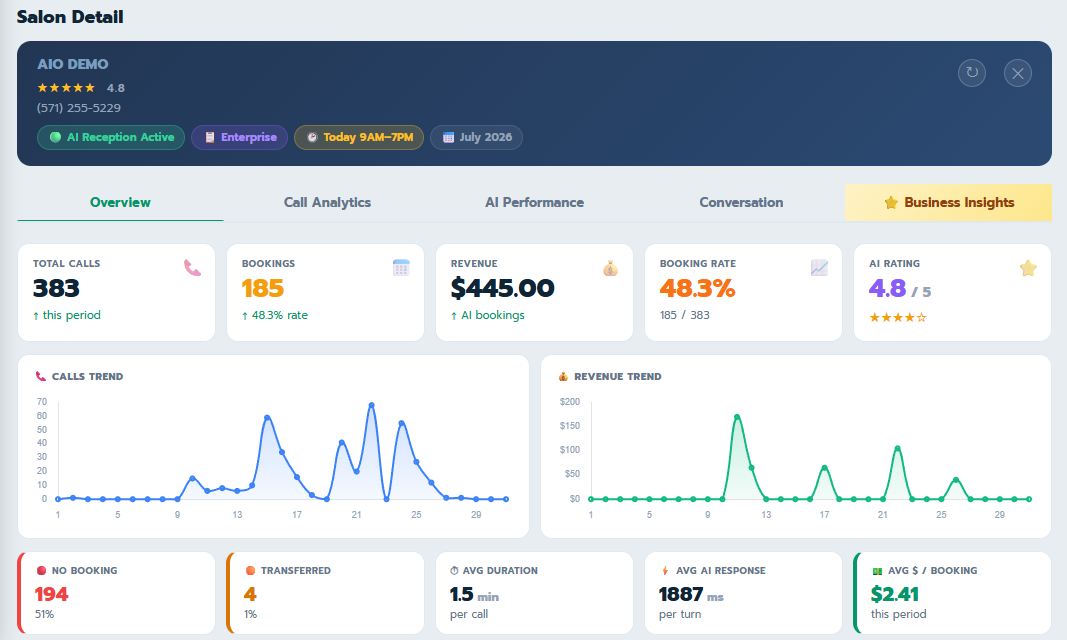The height and width of the screenshot is (640, 1067).
Task: Click the lightning icon on Avg AI Response card
Action: (665, 571)
